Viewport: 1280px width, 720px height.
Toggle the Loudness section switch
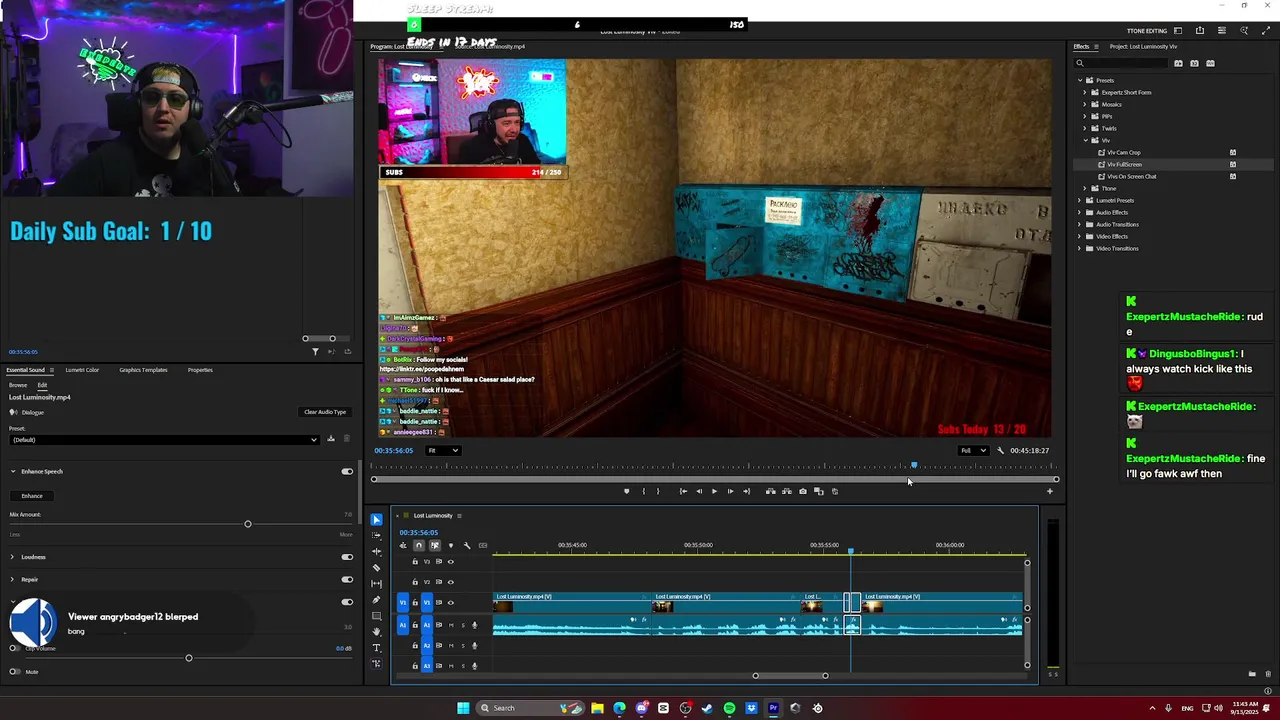tap(347, 557)
